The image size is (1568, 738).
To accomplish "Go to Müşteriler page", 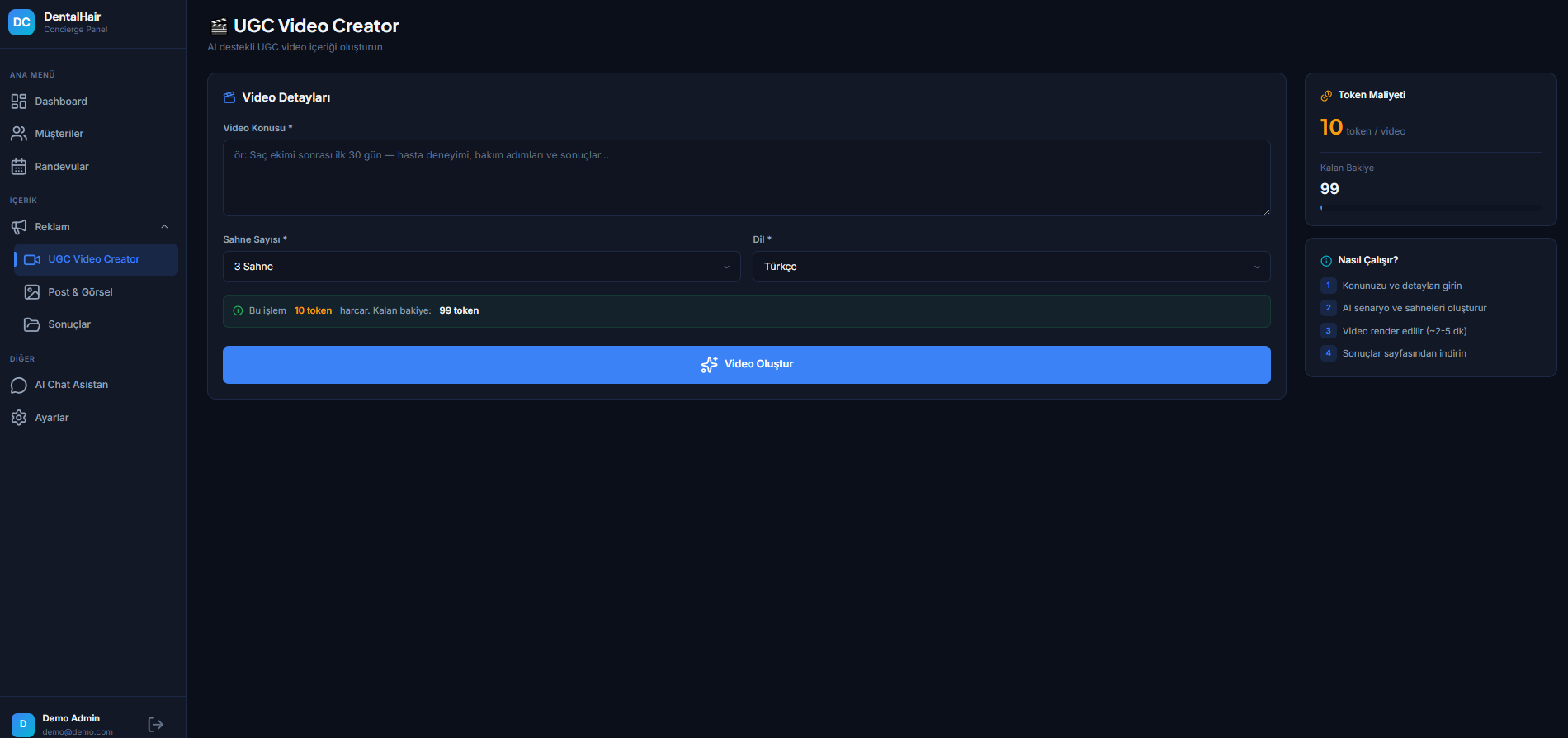I will coord(59,134).
